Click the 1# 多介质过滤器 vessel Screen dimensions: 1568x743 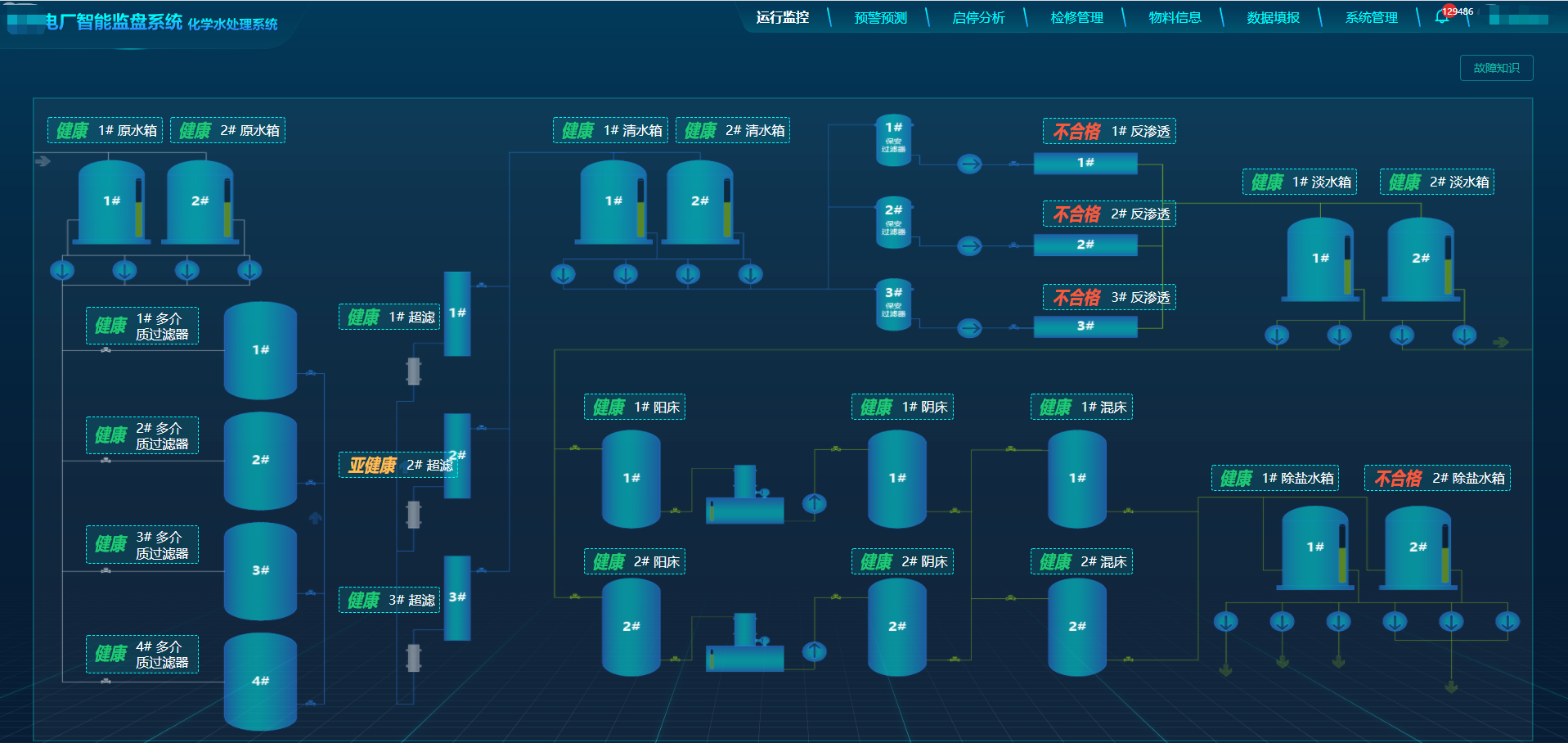pos(260,350)
